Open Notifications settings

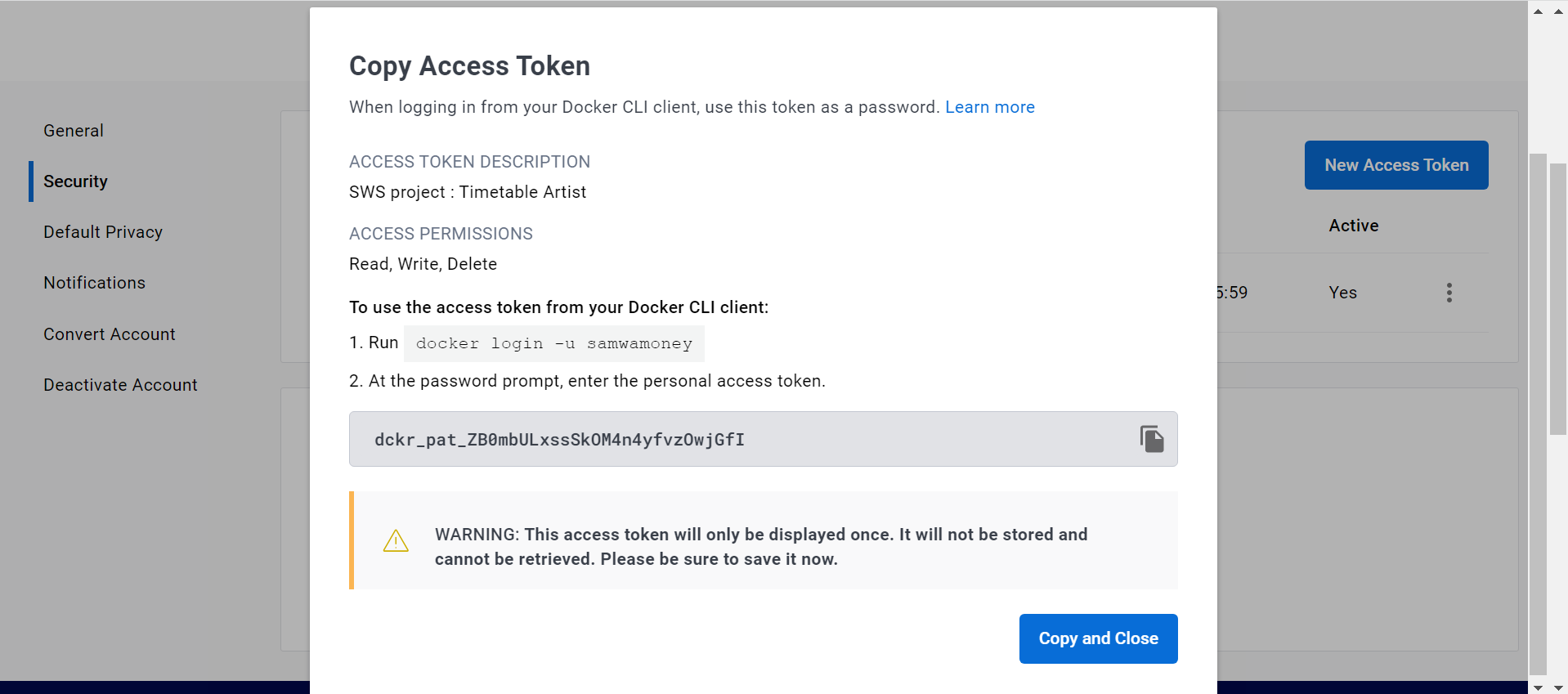point(94,283)
